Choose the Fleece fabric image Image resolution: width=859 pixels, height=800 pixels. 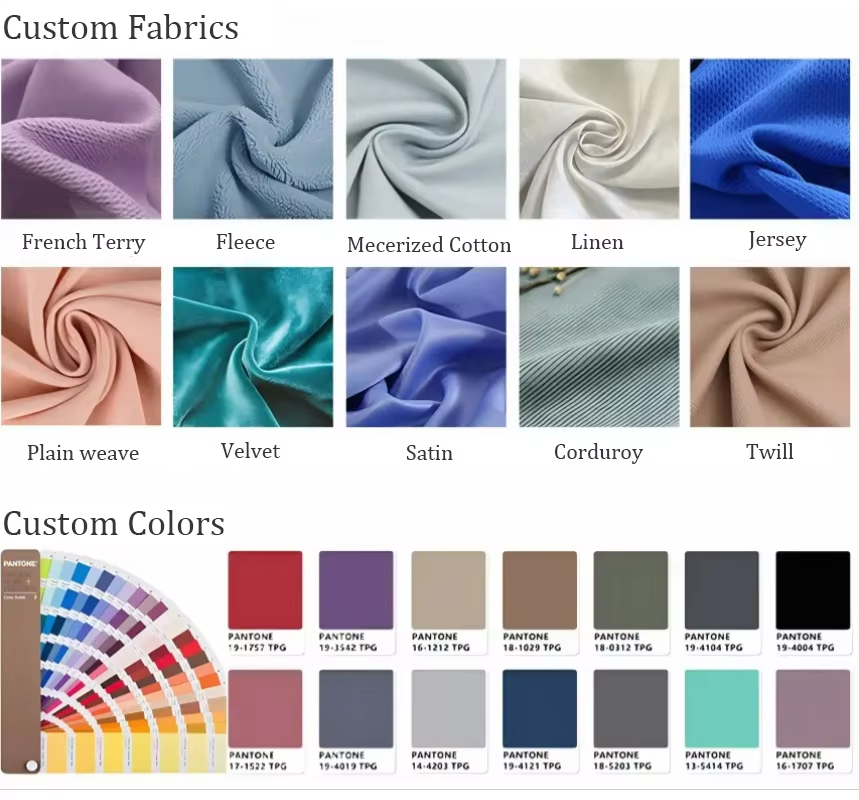click(x=253, y=139)
